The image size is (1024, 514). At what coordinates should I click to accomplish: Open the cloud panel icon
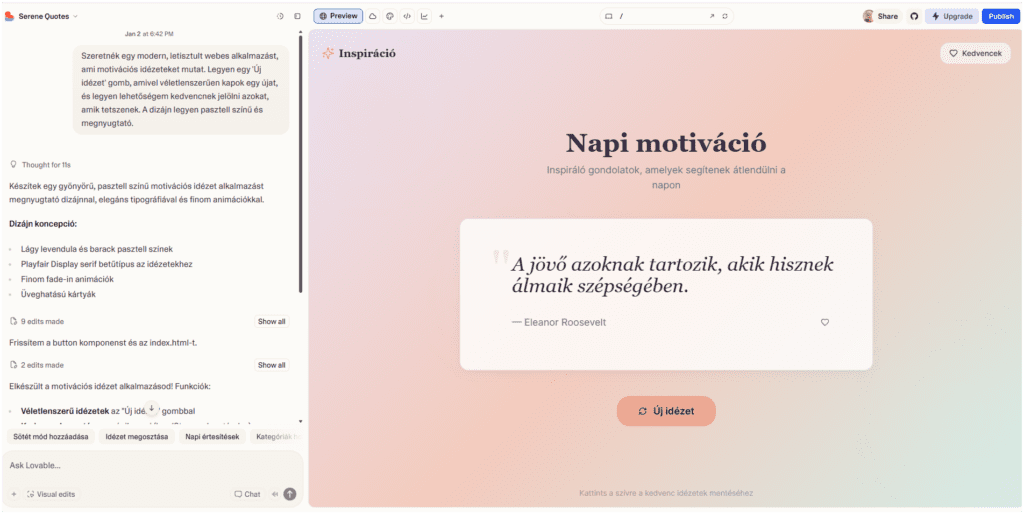click(373, 16)
